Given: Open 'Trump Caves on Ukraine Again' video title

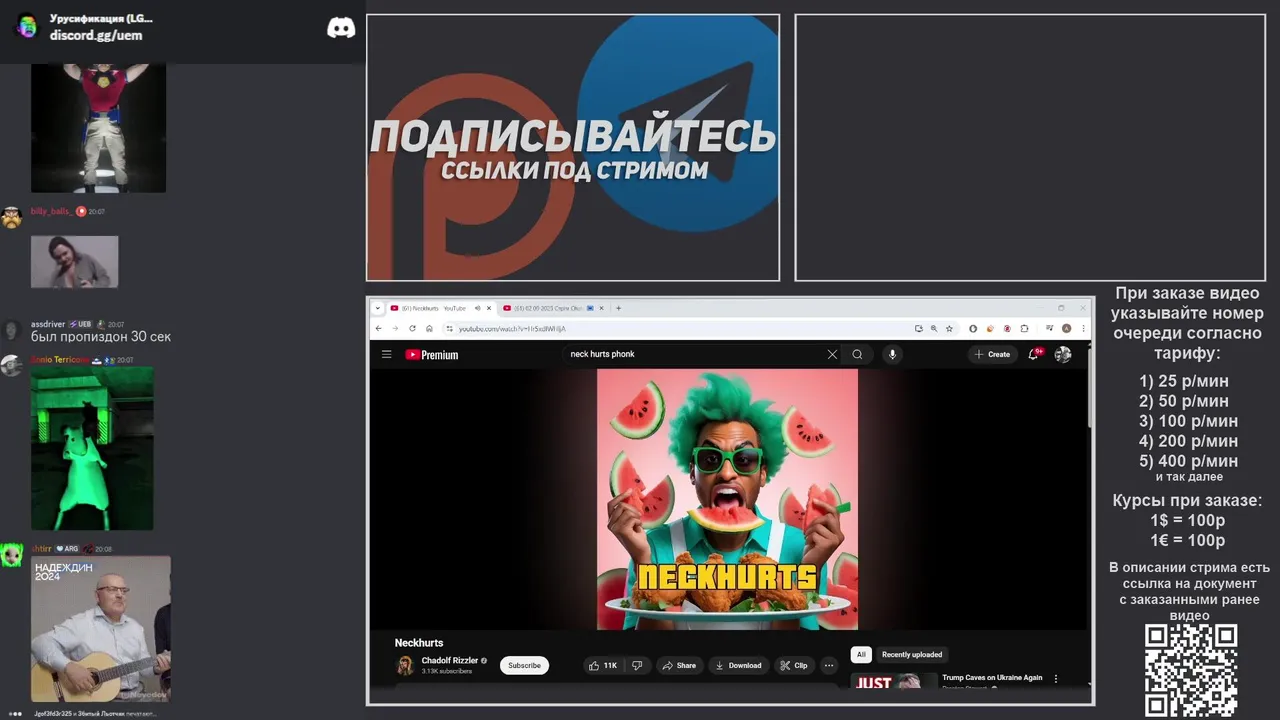Looking at the screenshot, I should (992, 677).
